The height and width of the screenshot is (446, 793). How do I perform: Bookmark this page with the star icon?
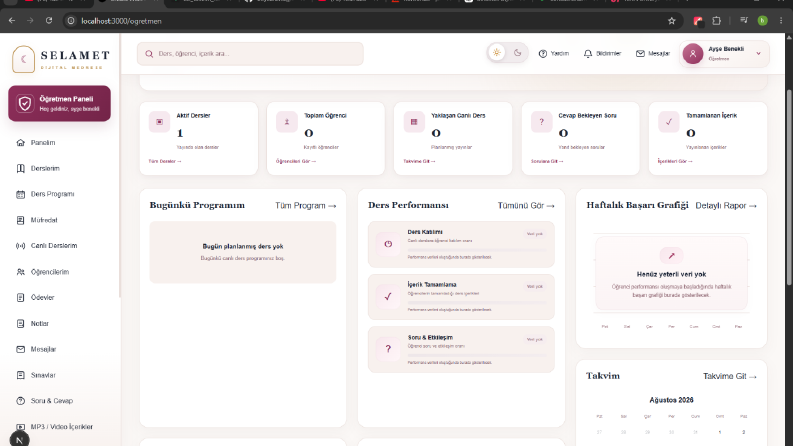pyautogui.click(x=672, y=21)
